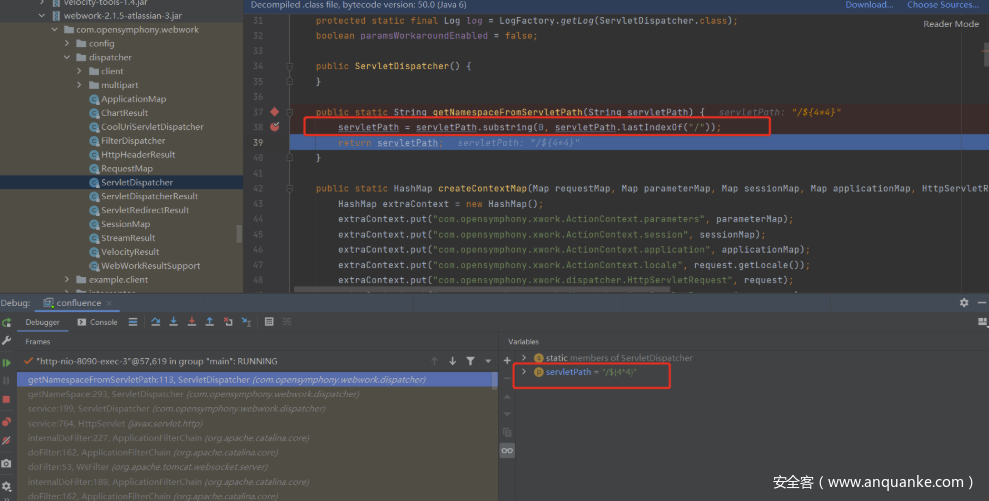The width and height of the screenshot is (989, 501).
Task: Click the Choose Sources link
Action: click(x=942, y=5)
